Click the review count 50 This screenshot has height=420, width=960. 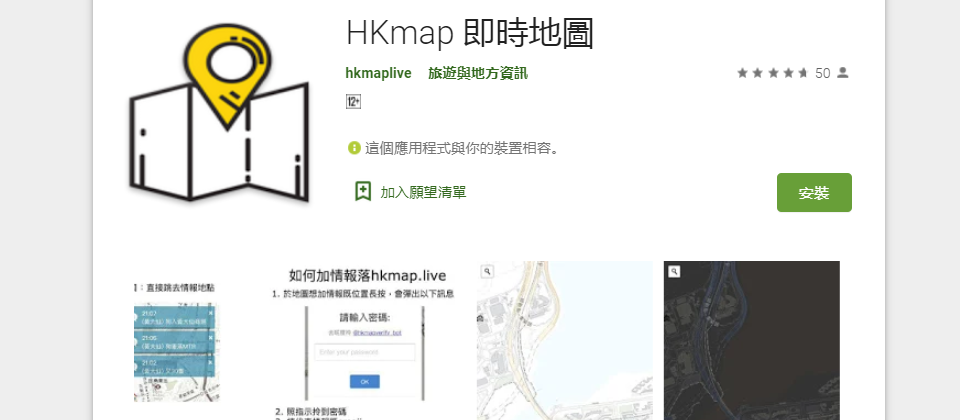[x=822, y=73]
